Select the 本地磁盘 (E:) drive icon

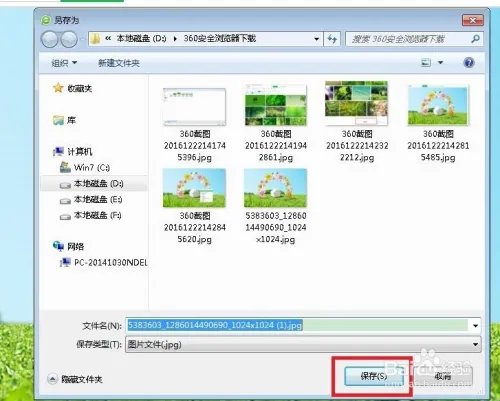[x=65, y=200]
